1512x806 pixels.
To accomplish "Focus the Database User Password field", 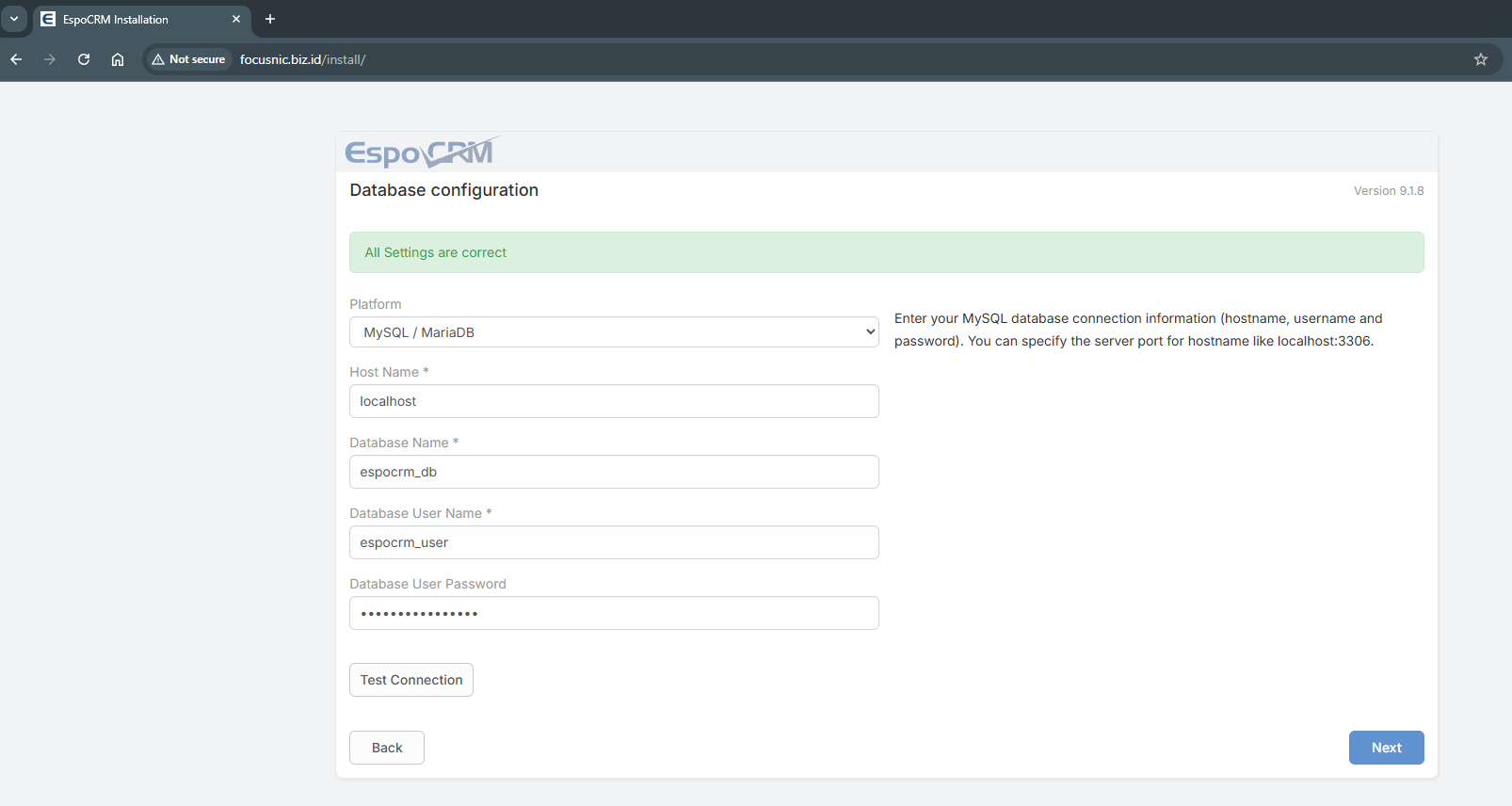I will pyautogui.click(x=614, y=613).
